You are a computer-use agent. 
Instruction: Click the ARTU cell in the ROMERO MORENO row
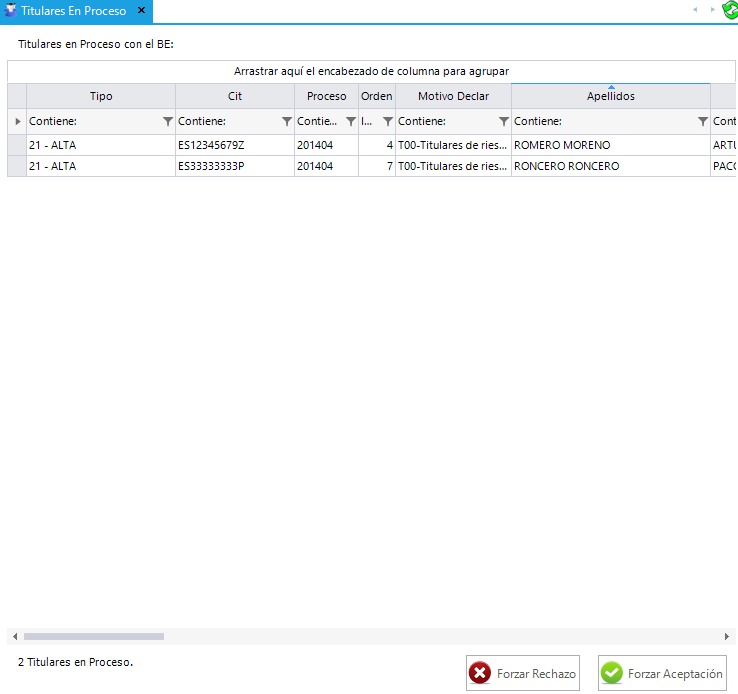pyautogui.click(x=724, y=145)
